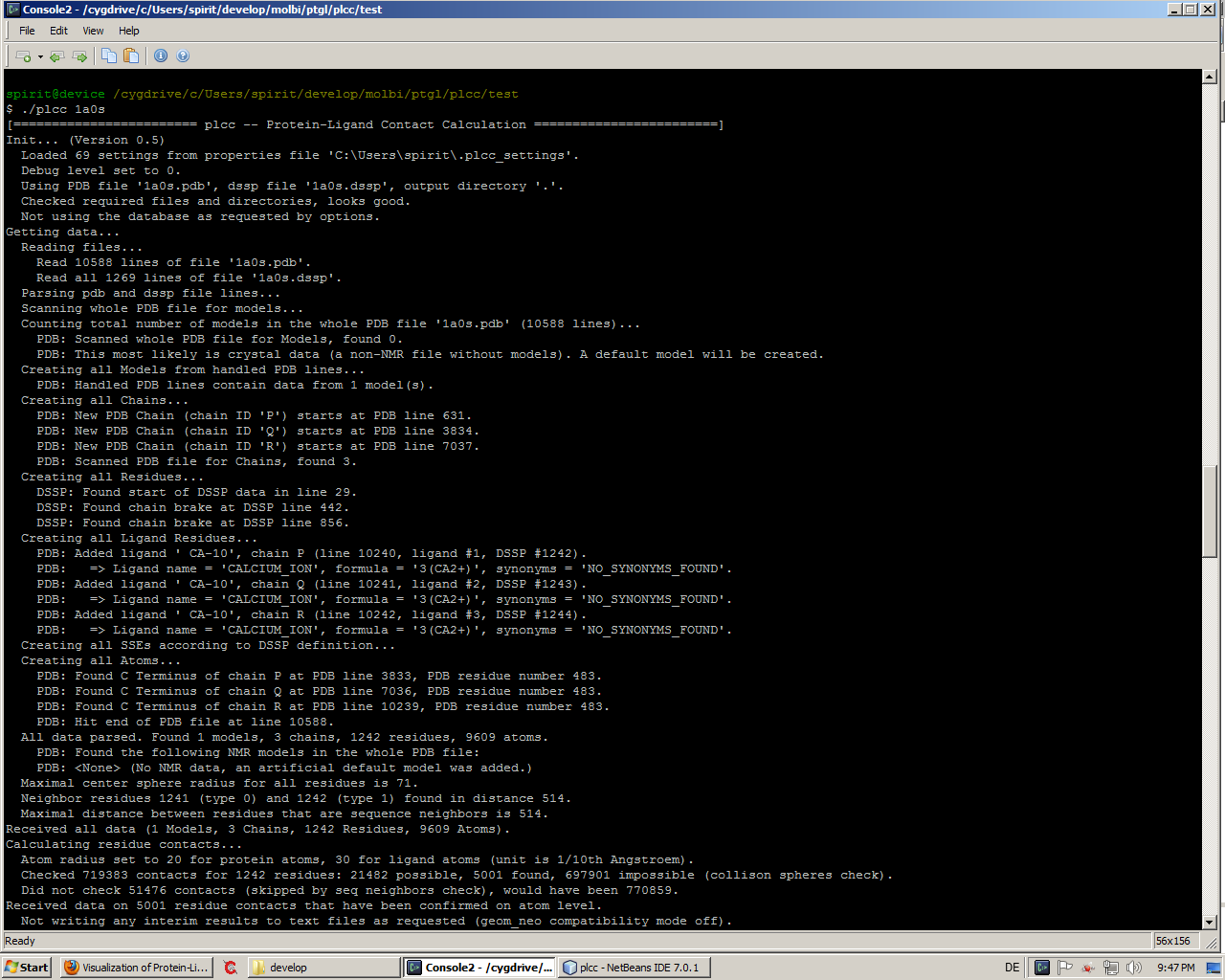
Task: Select the Console2 taskbar button
Action: pyautogui.click(x=479, y=968)
